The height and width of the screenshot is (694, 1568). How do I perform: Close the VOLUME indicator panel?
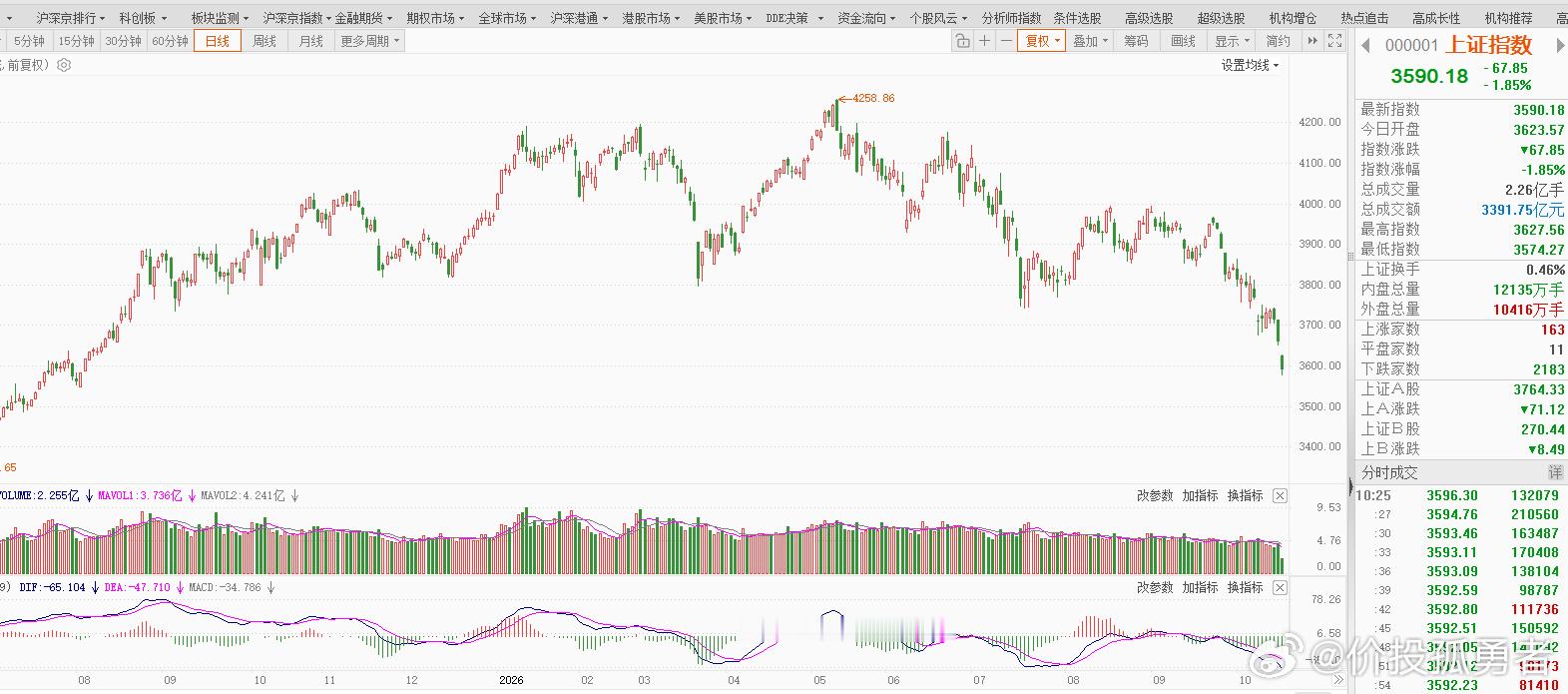pyautogui.click(x=1280, y=495)
